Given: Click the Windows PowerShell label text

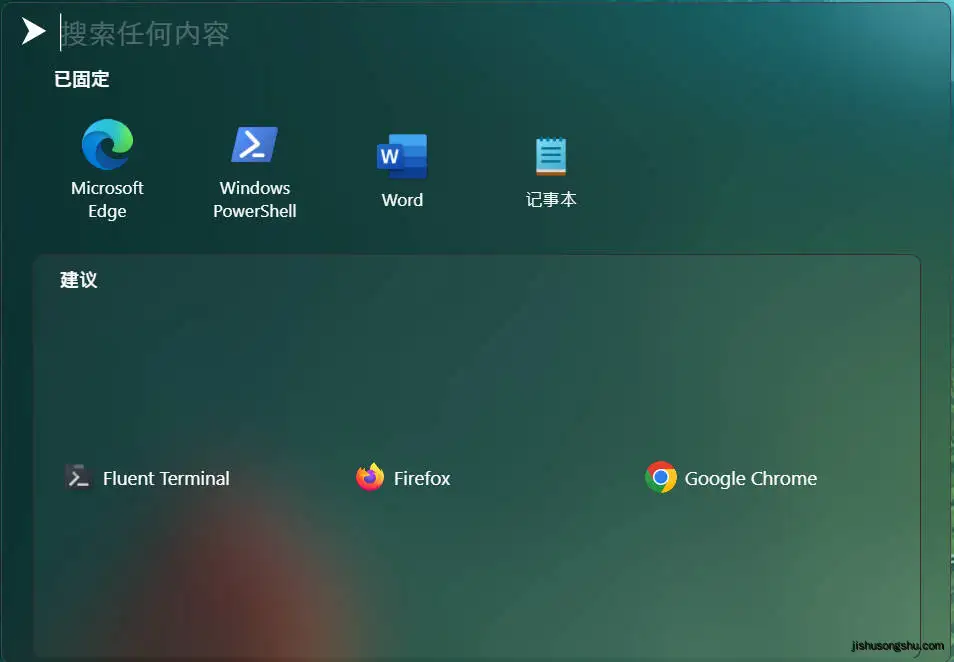Looking at the screenshot, I should (x=254, y=200).
